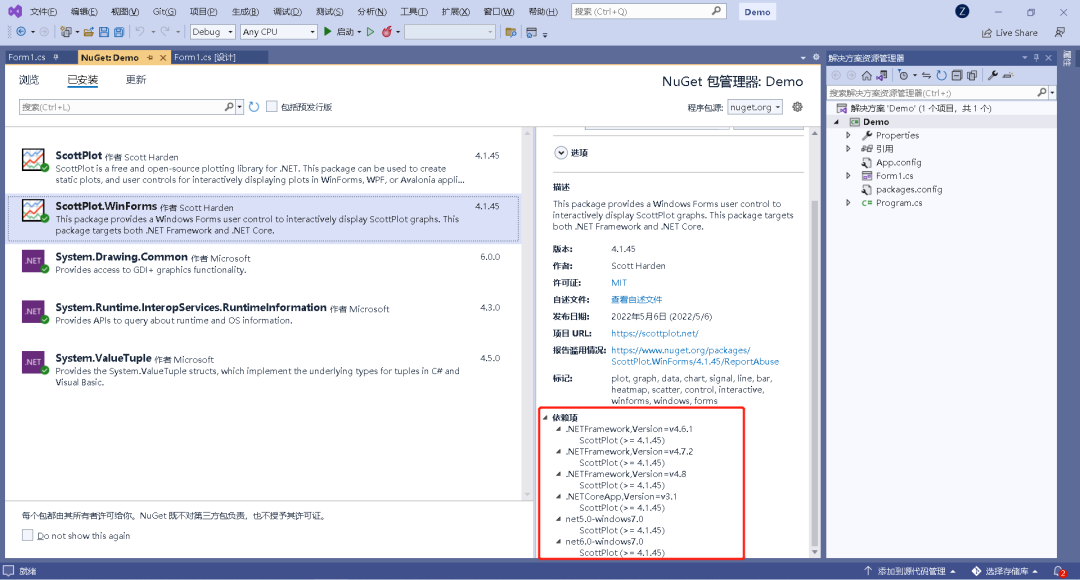Check the 'Do not show this again' checkbox
This screenshot has width=1080, height=580.
(27, 536)
